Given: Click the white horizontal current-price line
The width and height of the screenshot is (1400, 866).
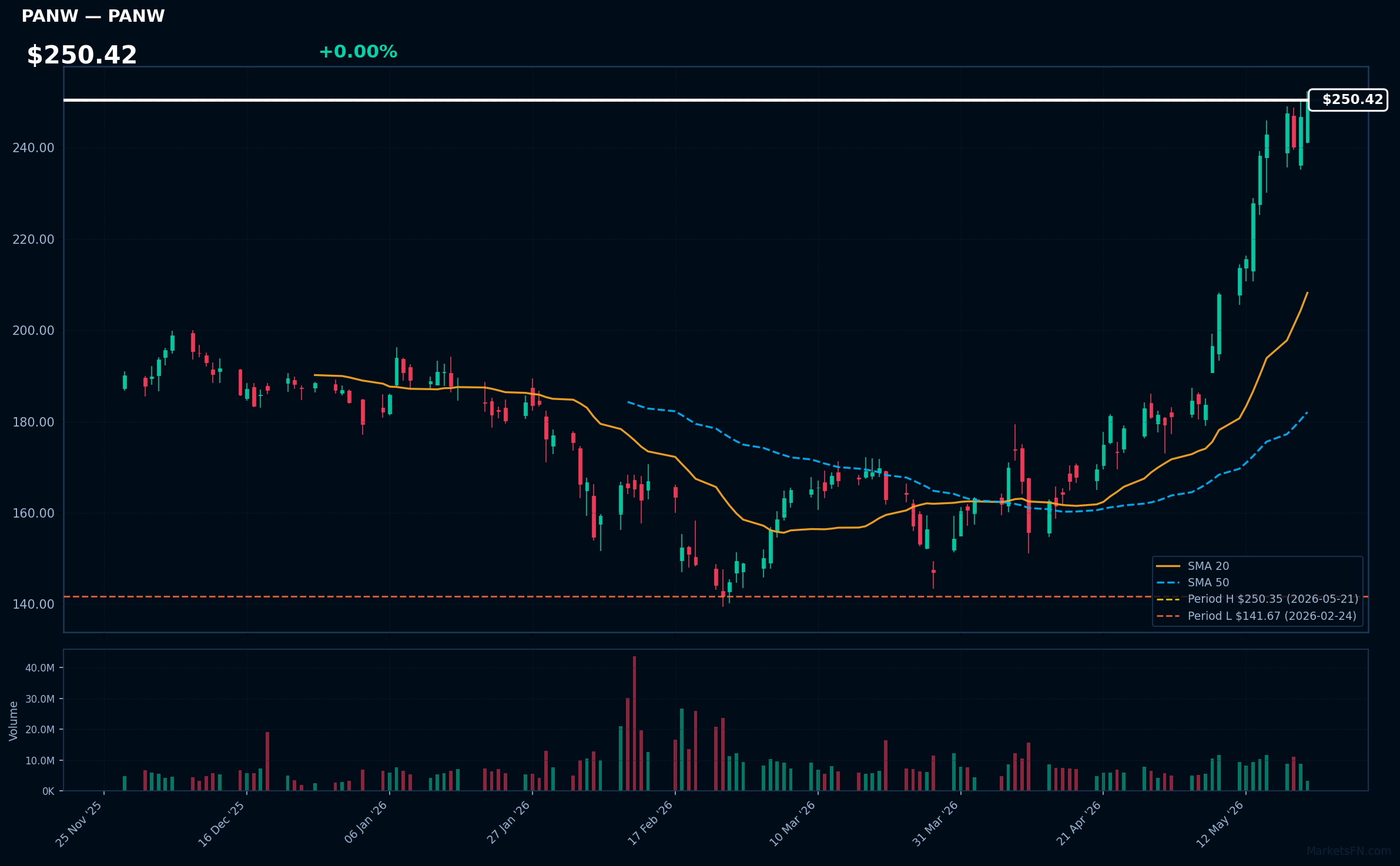Looking at the screenshot, I should (x=685, y=100).
